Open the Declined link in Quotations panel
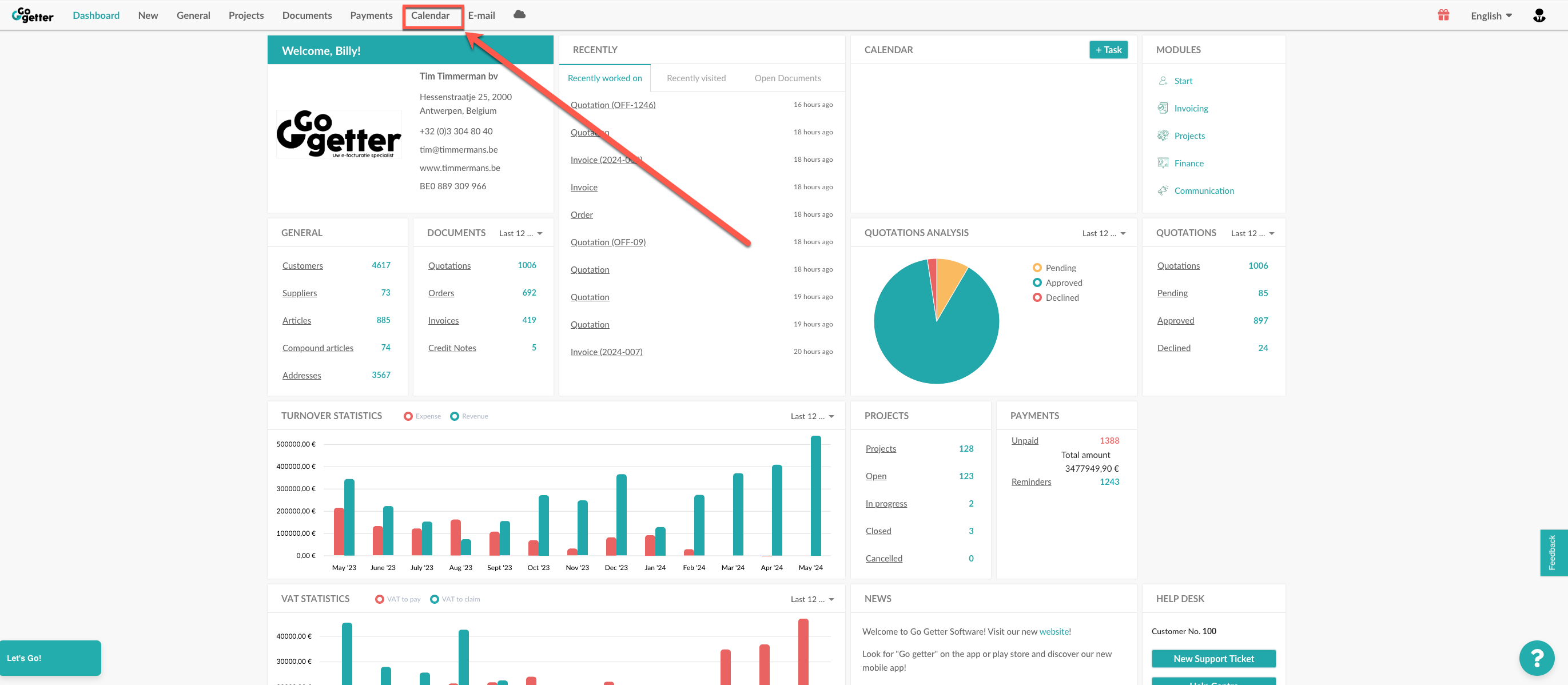 click(1173, 348)
